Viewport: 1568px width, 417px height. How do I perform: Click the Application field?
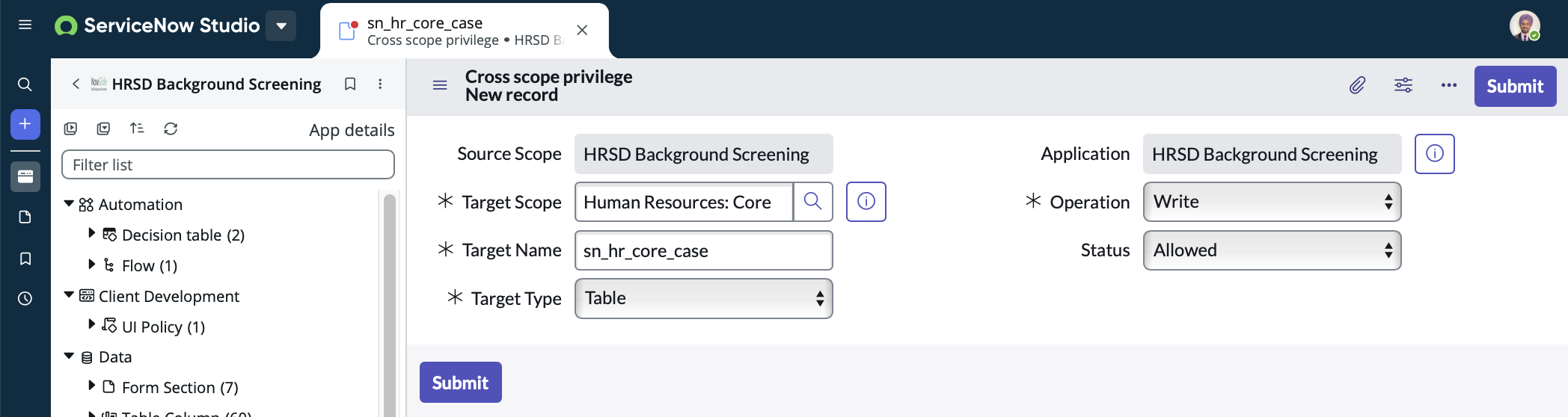click(1272, 154)
